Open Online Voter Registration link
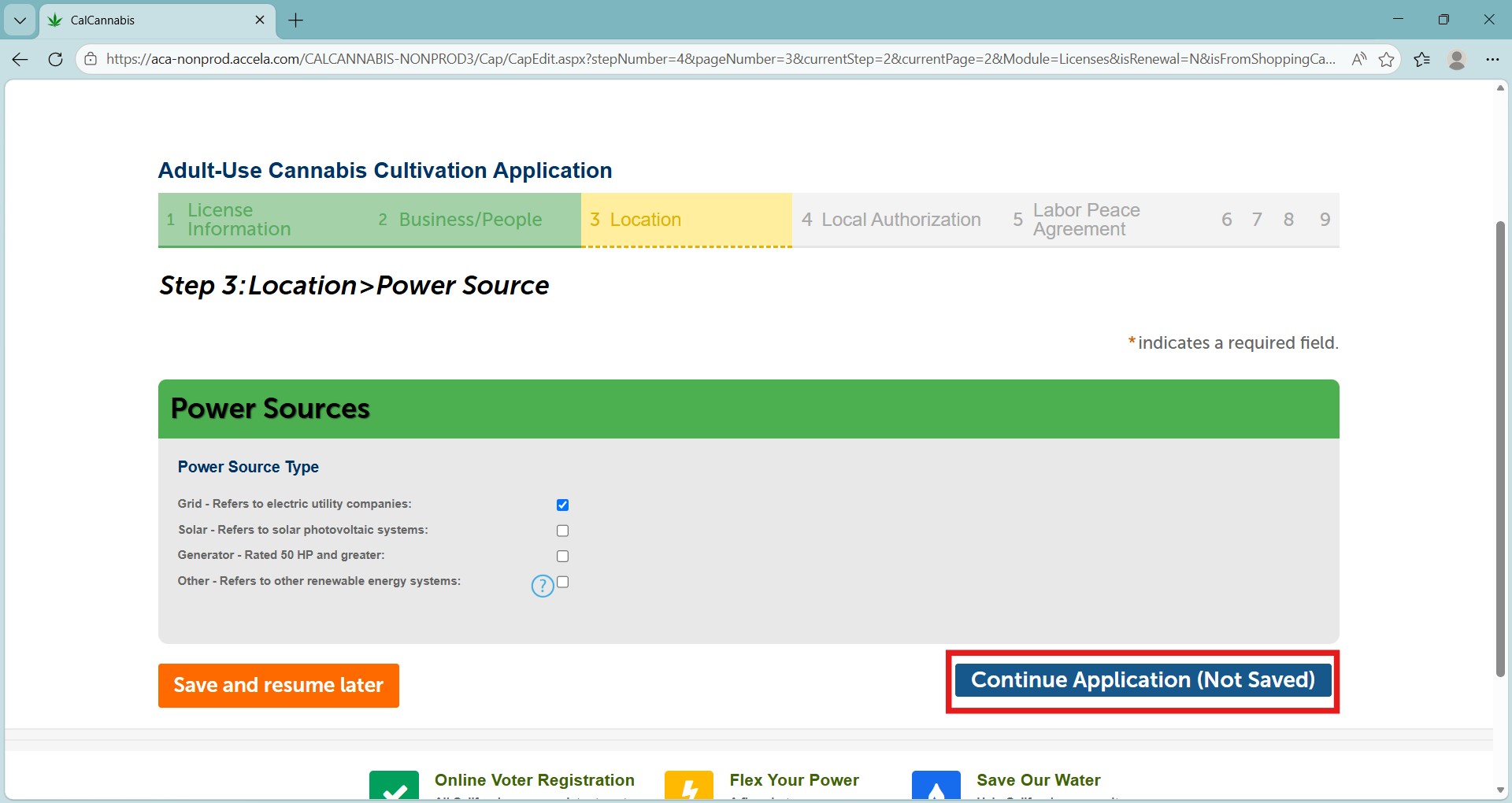The width and height of the screenshot is (1512, 803). 535,780
